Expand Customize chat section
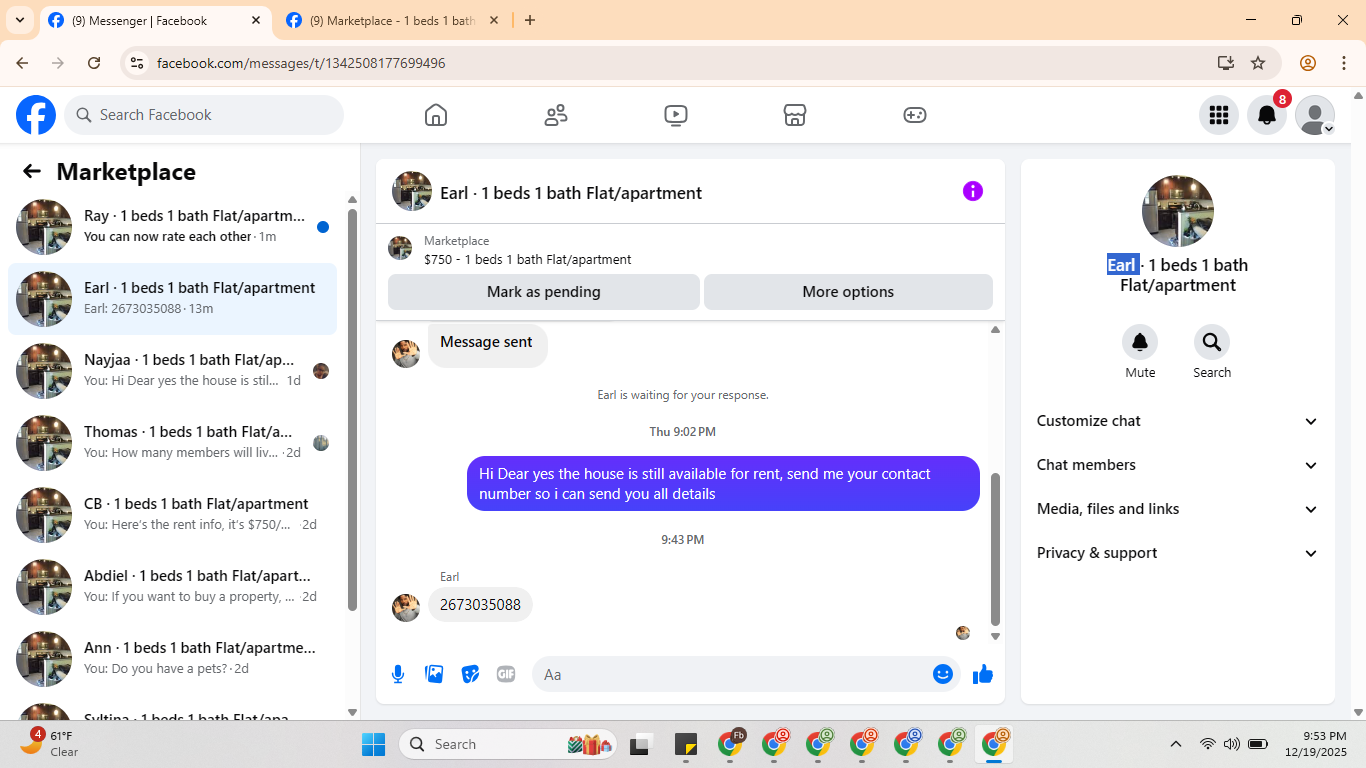This screenshot has height=768, width=1366. (1178, 421)
